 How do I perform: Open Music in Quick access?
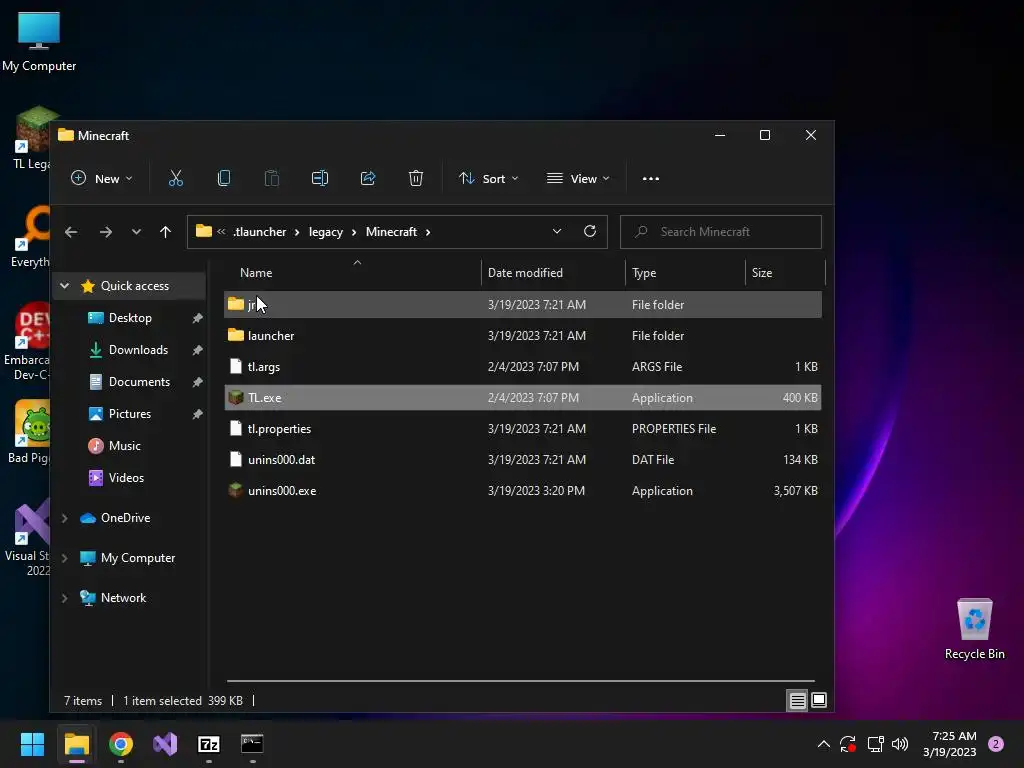124,446
